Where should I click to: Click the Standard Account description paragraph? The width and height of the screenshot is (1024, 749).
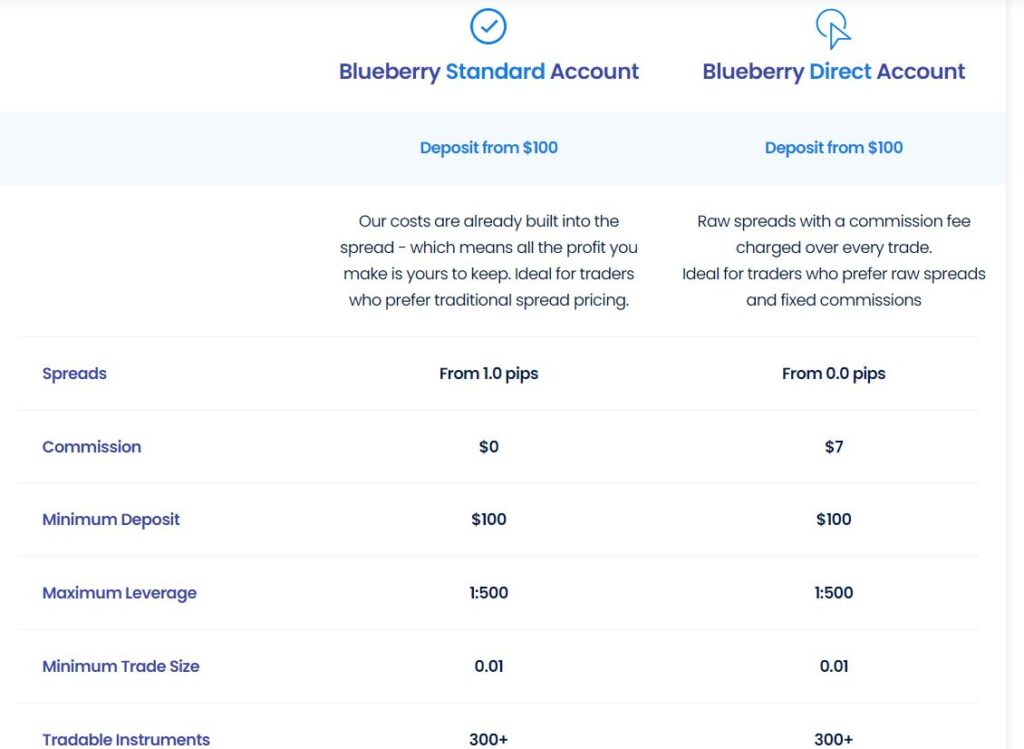click(x=488, y=260)
